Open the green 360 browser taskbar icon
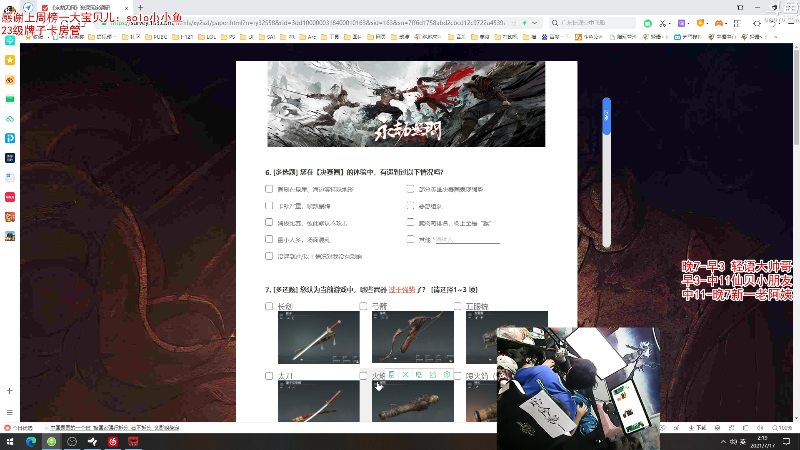This screenshot has height=450, width=800. 52,441
